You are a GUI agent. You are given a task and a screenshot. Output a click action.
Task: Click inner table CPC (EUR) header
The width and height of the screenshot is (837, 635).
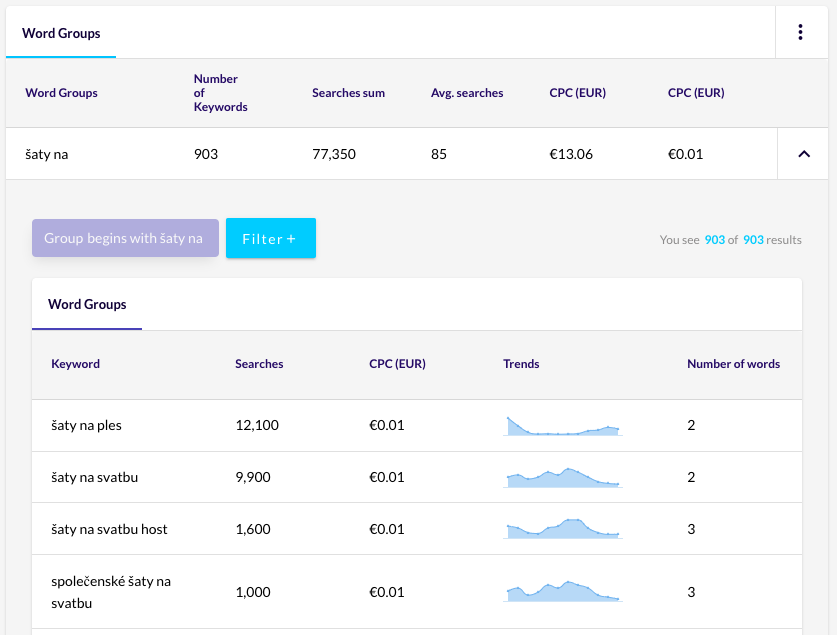[397, 364]
